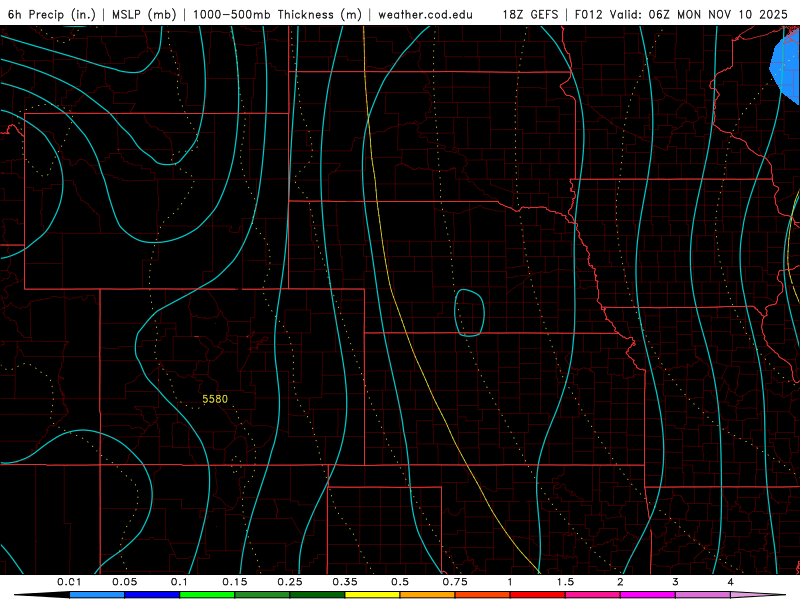Click the '2' legend value
800x600 pixels.
(x=620, y=582)
